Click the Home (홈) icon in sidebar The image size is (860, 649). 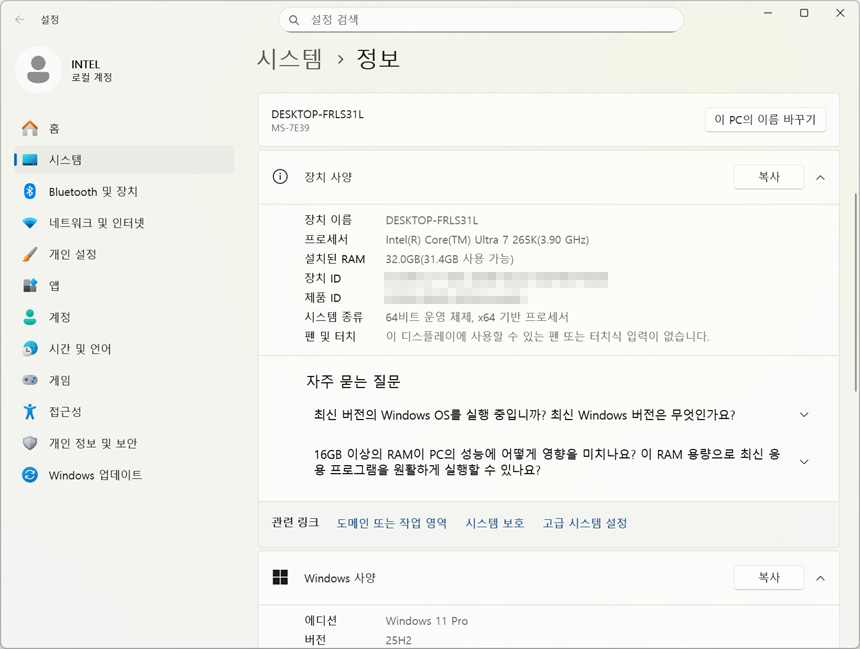[x=30, y=128]
